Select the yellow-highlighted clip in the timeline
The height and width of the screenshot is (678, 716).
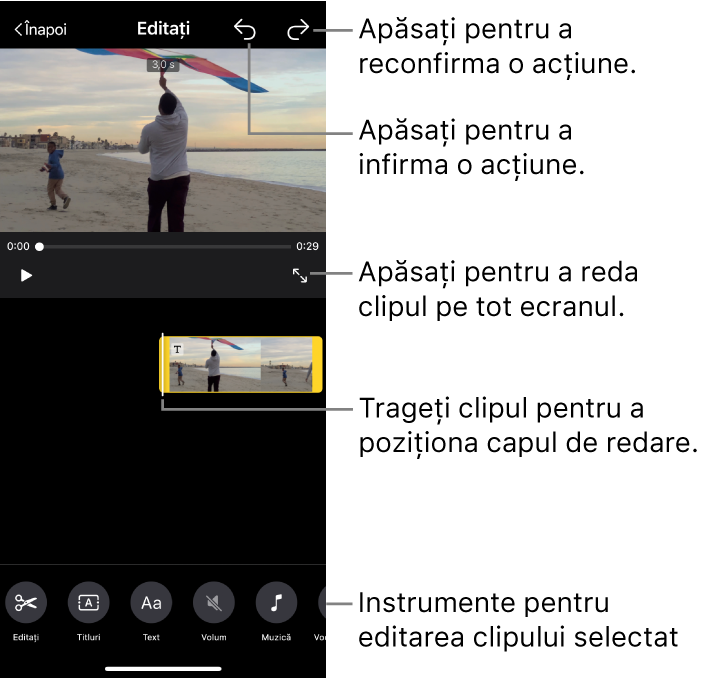point(241,364)
